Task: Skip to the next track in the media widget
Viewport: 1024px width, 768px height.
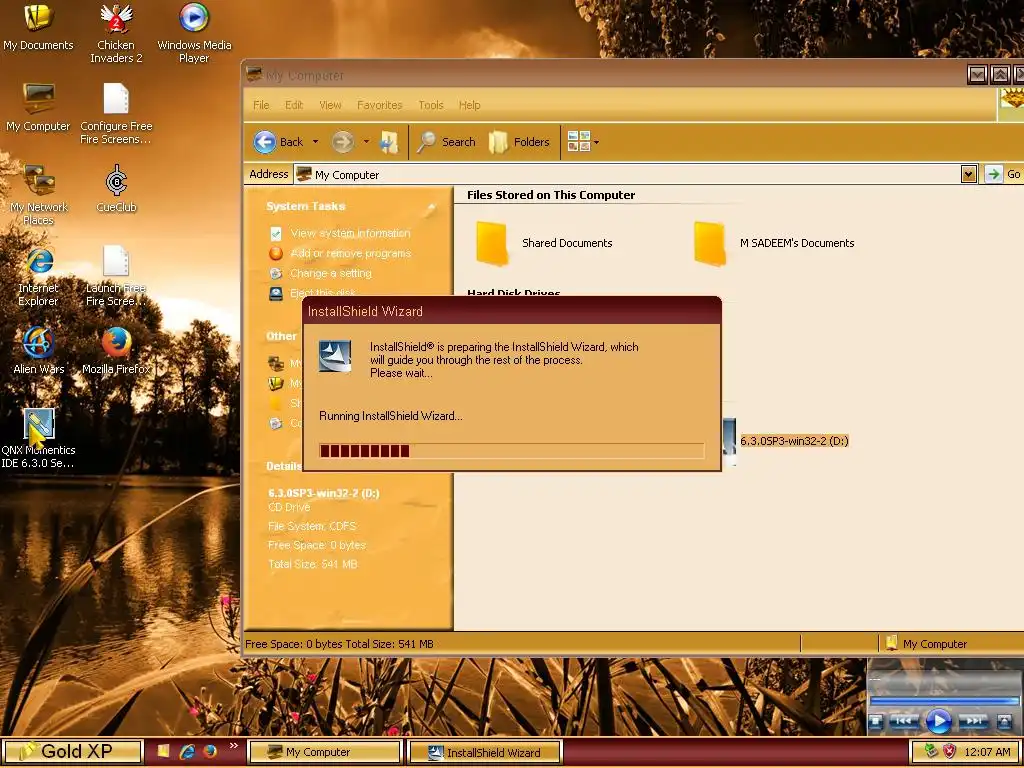Action: click(973, 722)
